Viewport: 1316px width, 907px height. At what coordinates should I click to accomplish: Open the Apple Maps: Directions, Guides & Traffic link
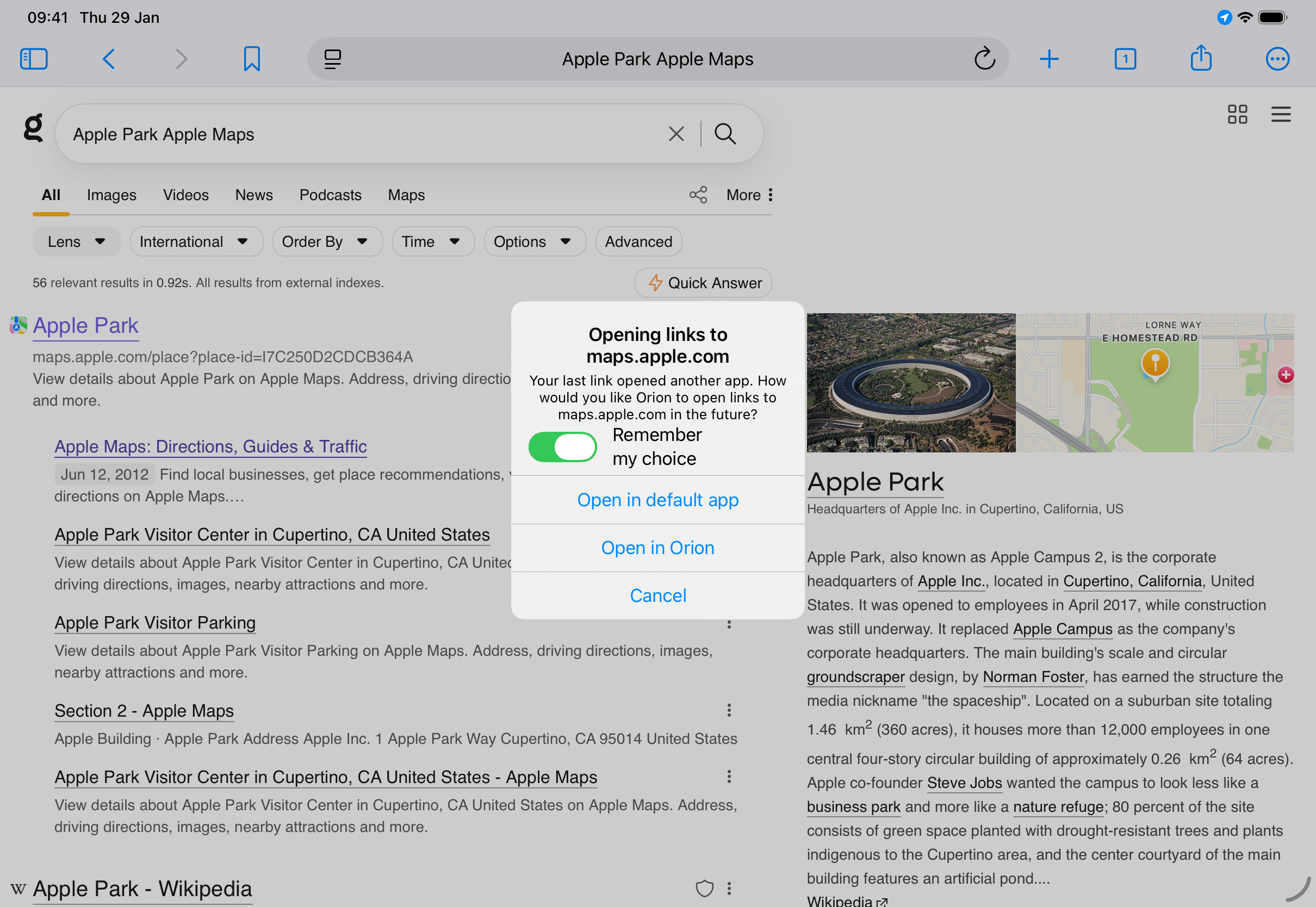[x=210, y=446]
